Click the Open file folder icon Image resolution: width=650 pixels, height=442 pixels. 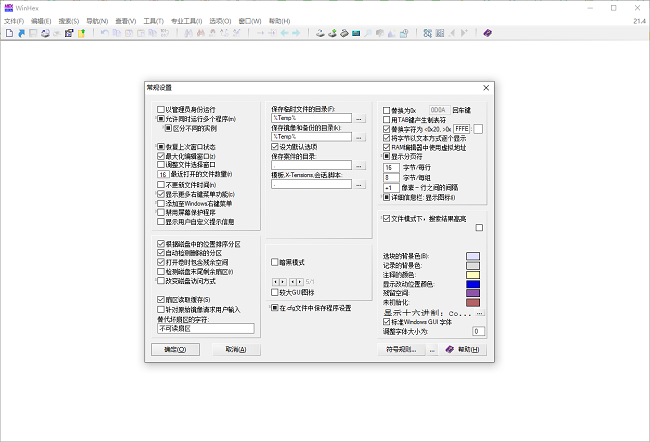(20, 33)
